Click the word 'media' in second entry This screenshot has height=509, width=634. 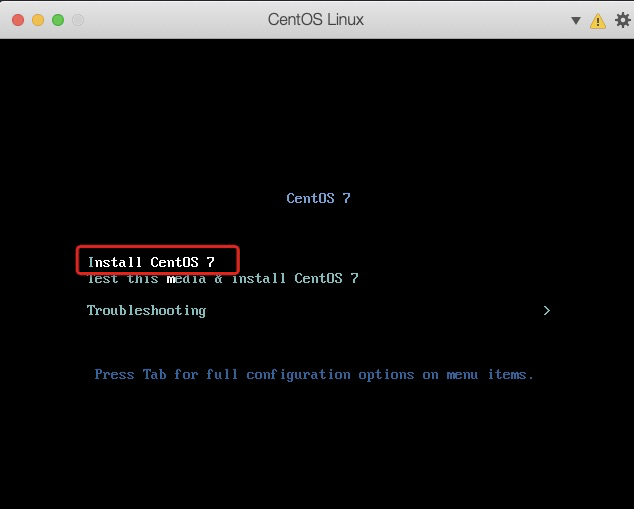coord(186,278)
